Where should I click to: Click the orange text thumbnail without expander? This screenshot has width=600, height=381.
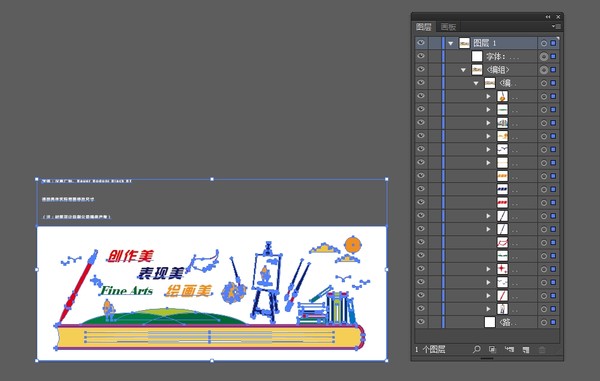point(502,176)
